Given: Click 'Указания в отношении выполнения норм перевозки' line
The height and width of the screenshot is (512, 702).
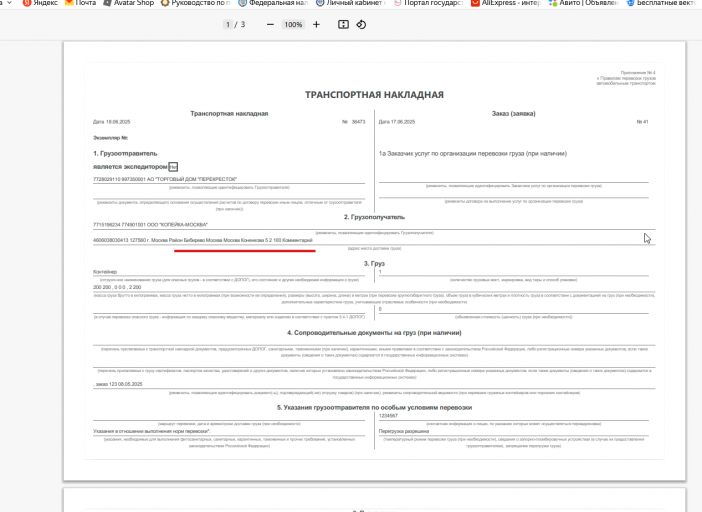Looking at the screenshot, I should click(152, 431).
